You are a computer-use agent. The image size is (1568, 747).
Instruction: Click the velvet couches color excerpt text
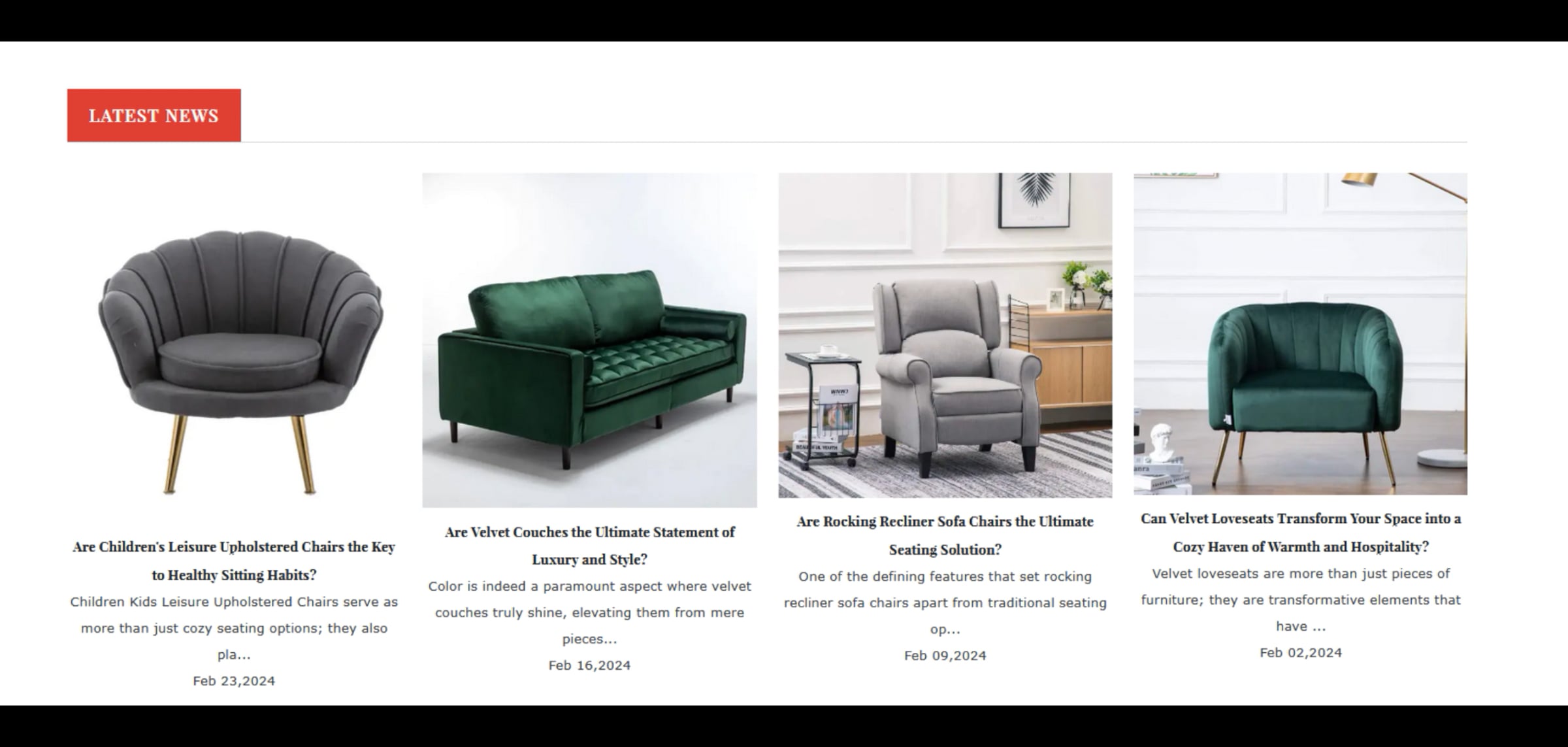coord(589,612)
